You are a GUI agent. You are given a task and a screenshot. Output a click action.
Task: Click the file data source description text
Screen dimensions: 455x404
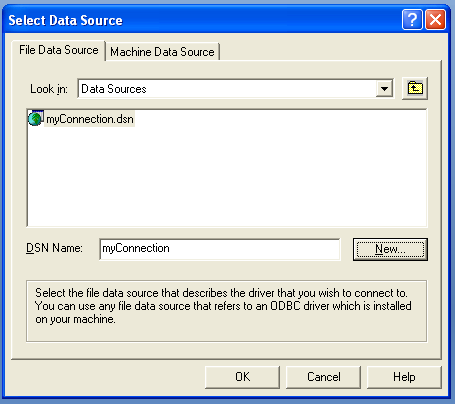coord(223,306)
